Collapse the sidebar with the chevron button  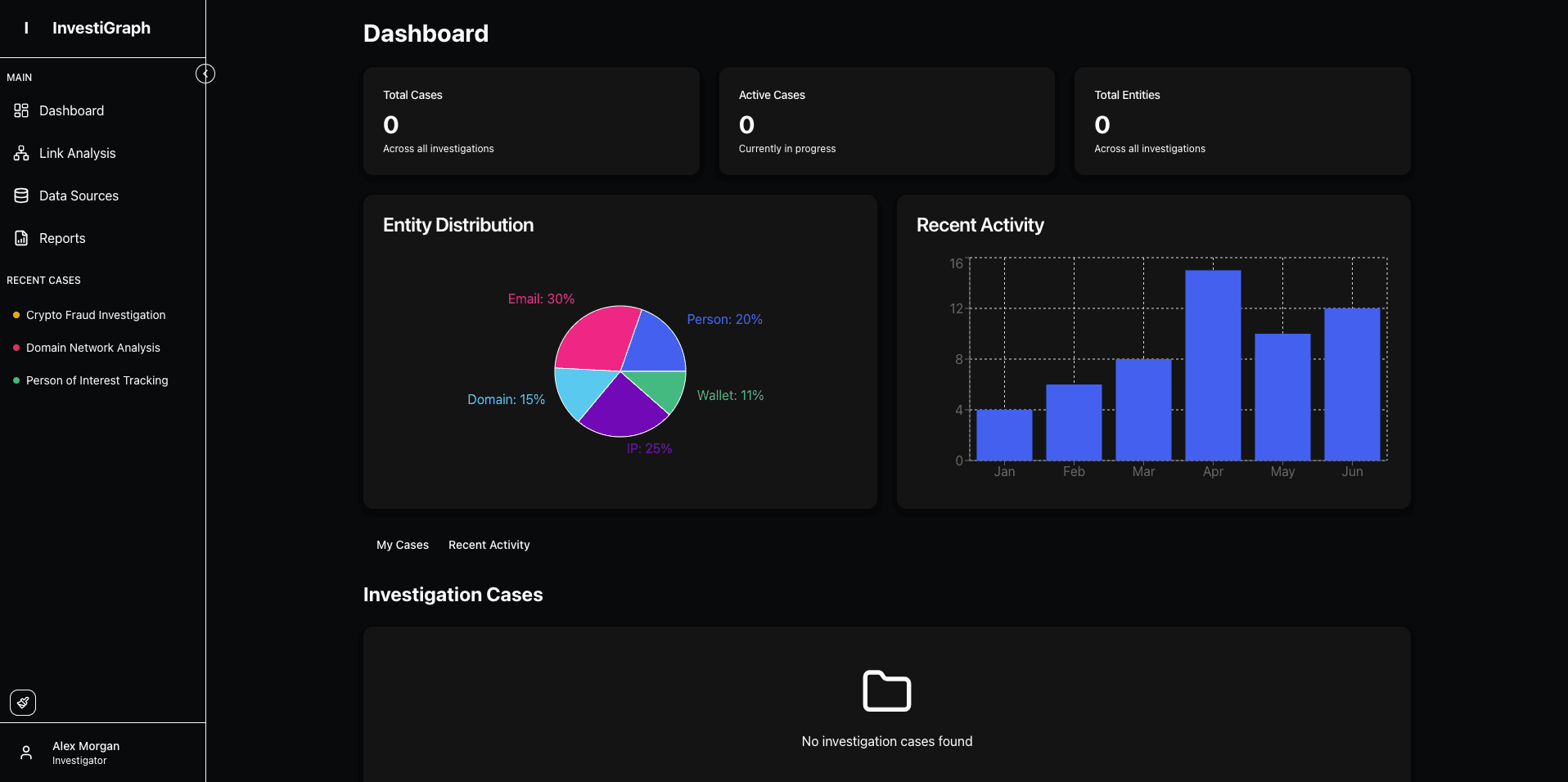pyautogui.click(x=205, y=74)
